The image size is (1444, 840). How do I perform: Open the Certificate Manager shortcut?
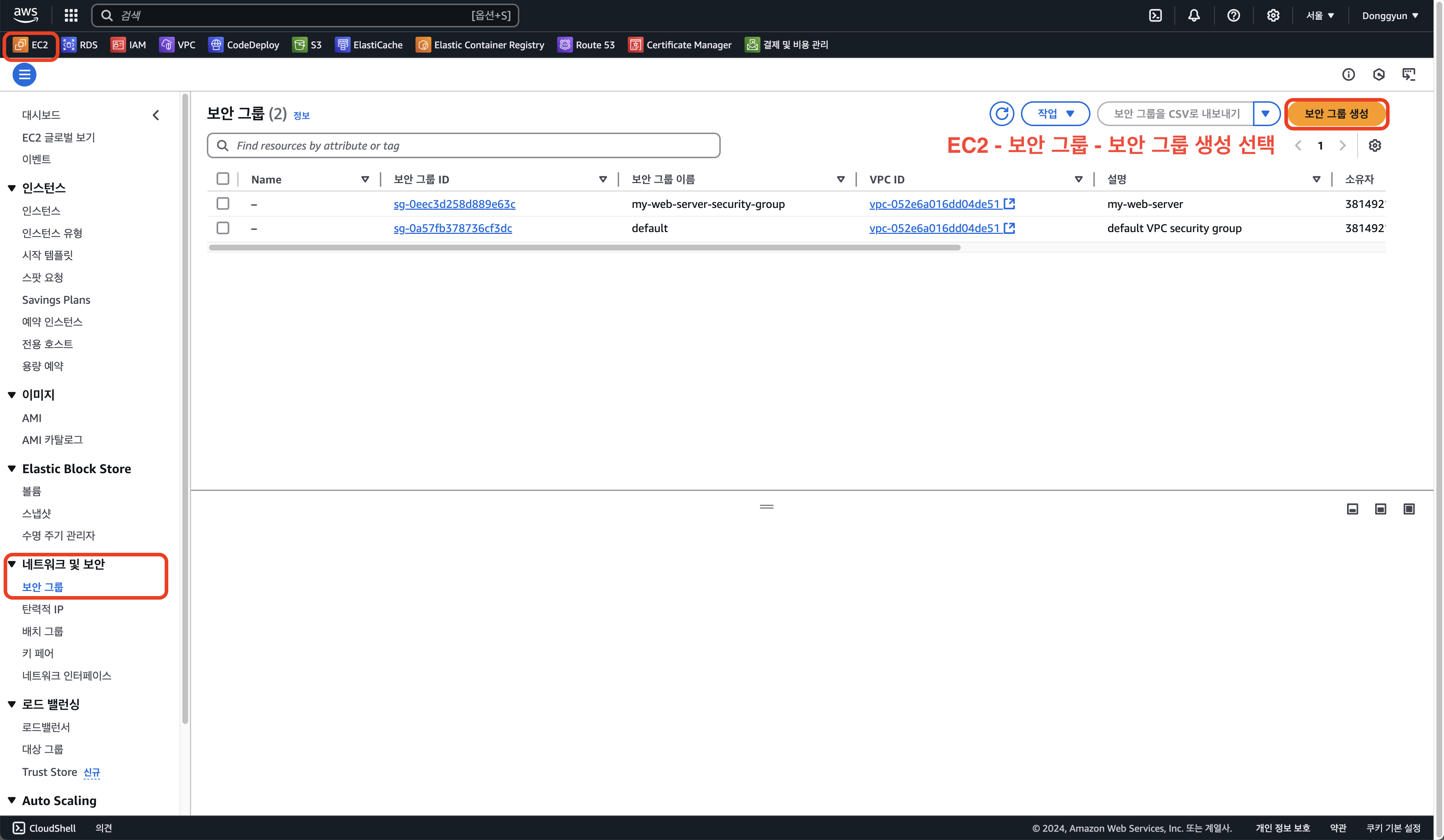pyautogui.click(x=680, y=45)
